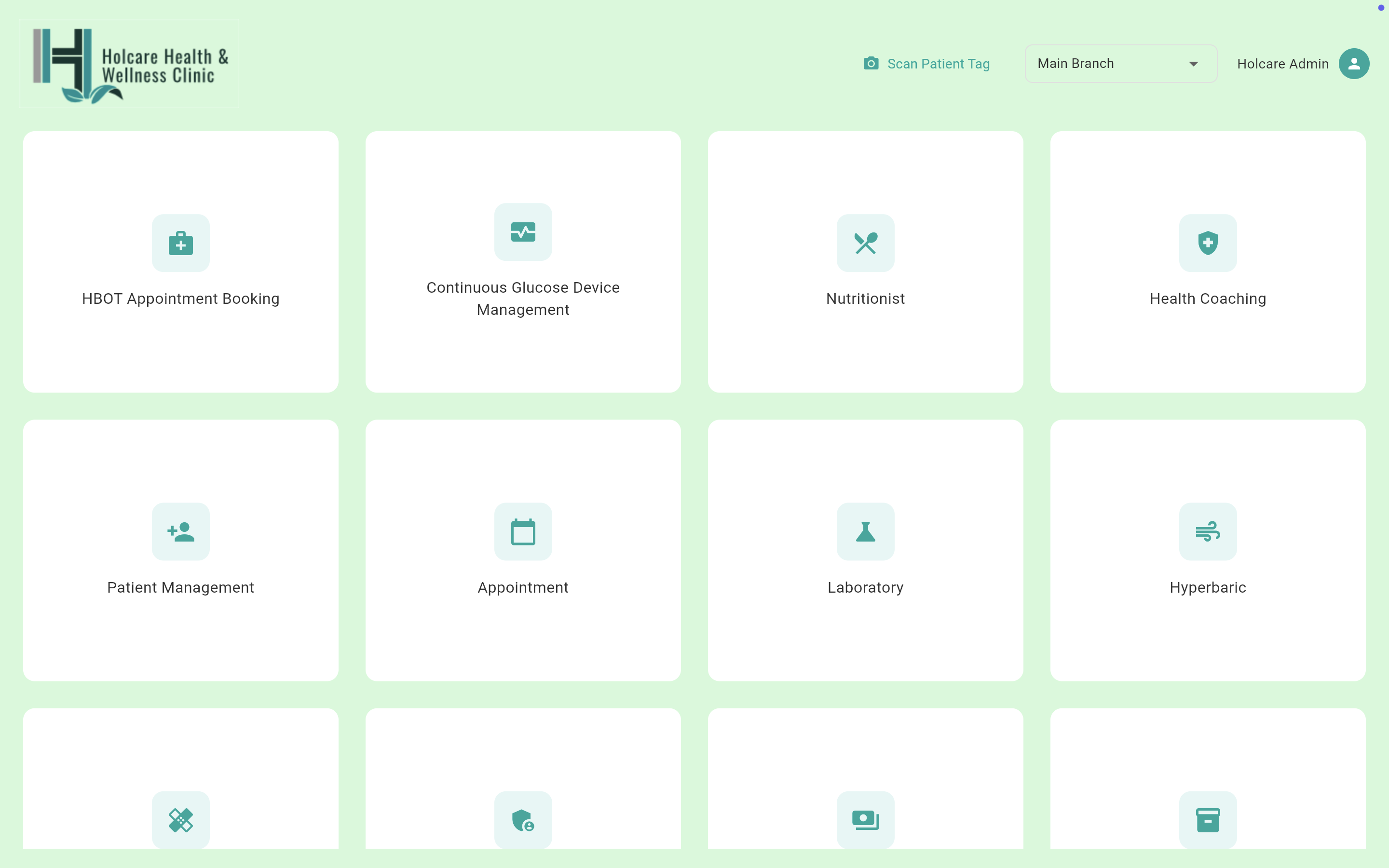The width and height of the screenshot is (1389, 868).
Task: Open the Holcare Admin user avatar
Action: coord(1353,64)
